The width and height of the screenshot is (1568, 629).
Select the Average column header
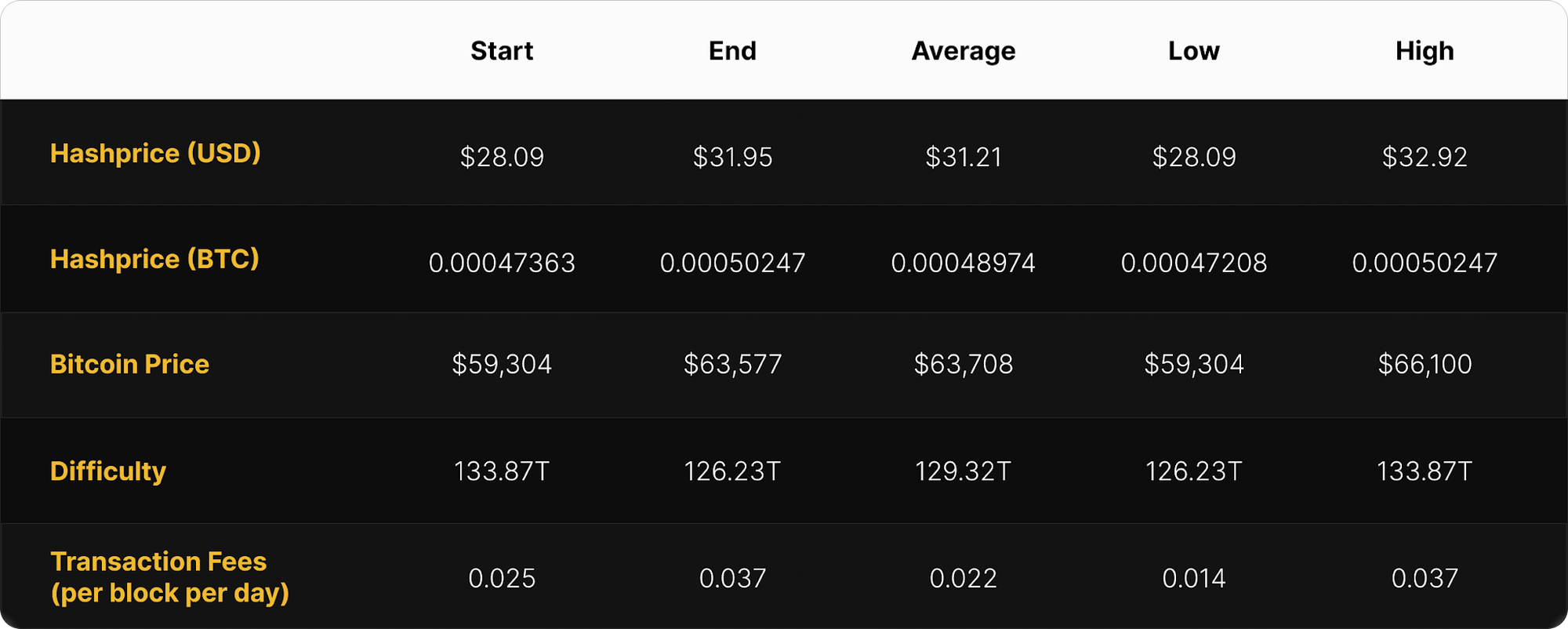964,52
